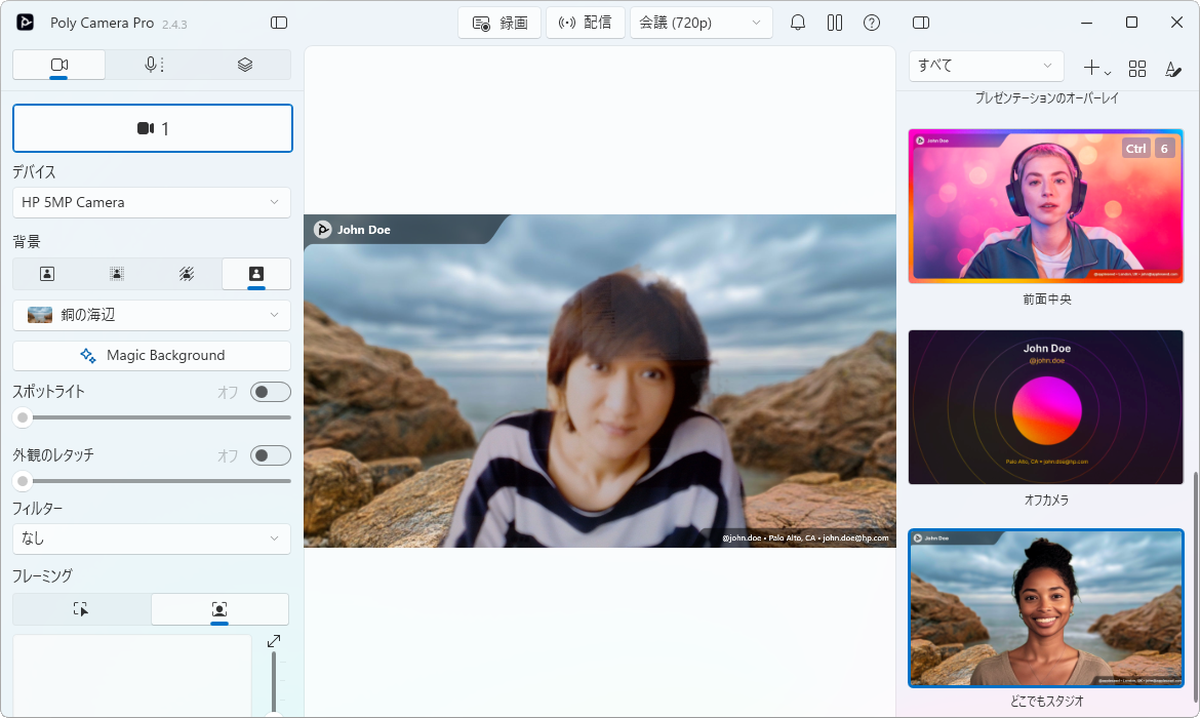This screenshot has width=1200, height=718.
Task: Turn on the 外観のレタッチ toggle
Action: 270,456
